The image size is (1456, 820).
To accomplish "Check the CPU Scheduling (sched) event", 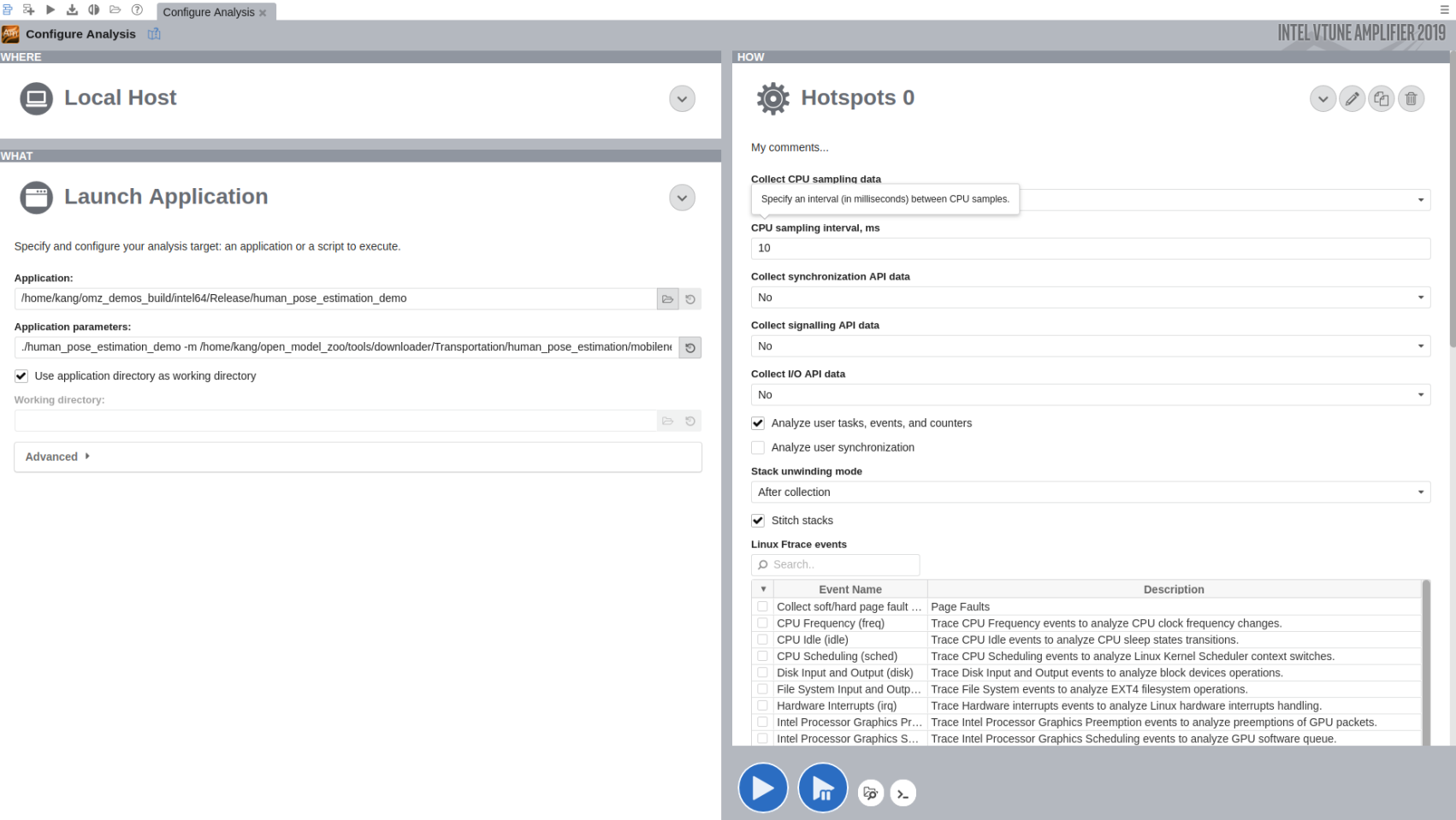I will (762, 656).
